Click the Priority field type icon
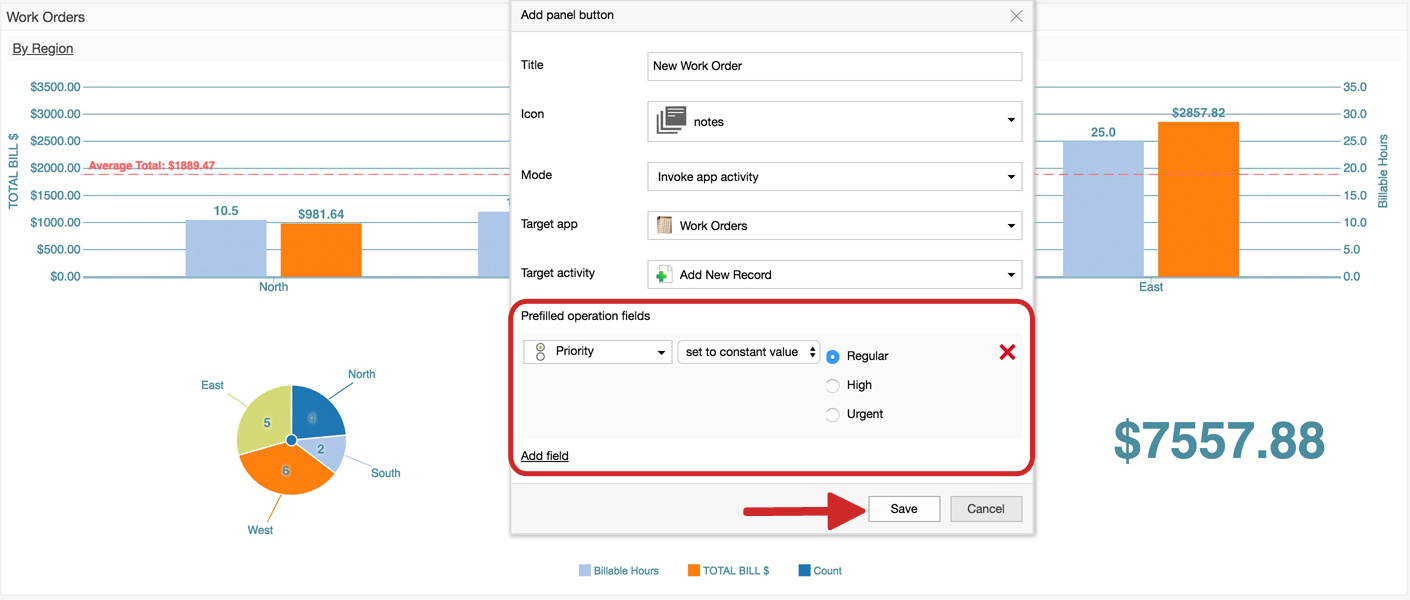Image resolution: width=1410 pixels, height=600 pixels. tap(540, 352)
